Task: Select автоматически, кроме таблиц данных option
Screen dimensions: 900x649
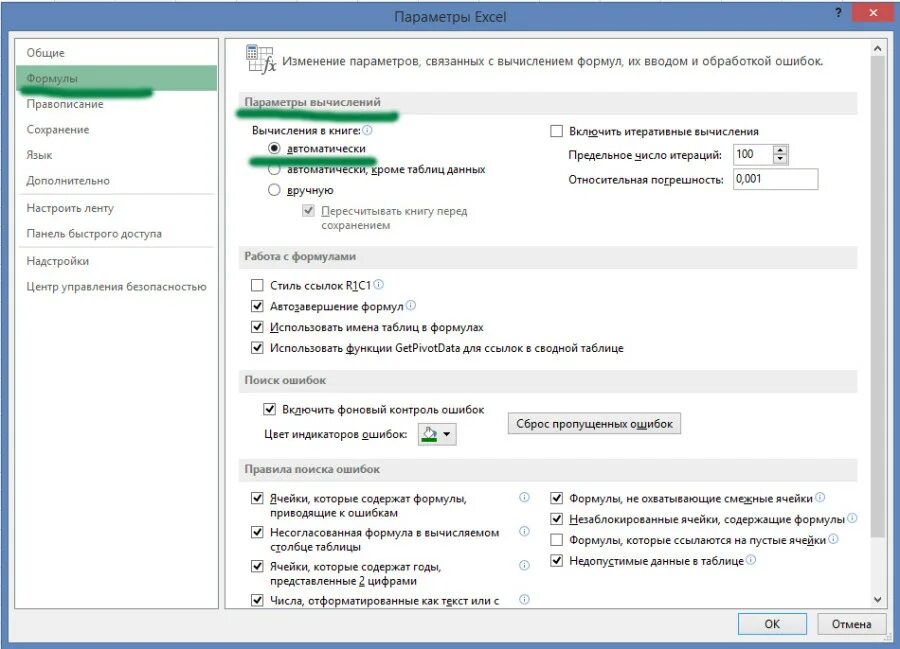Action: pos(274,169)
